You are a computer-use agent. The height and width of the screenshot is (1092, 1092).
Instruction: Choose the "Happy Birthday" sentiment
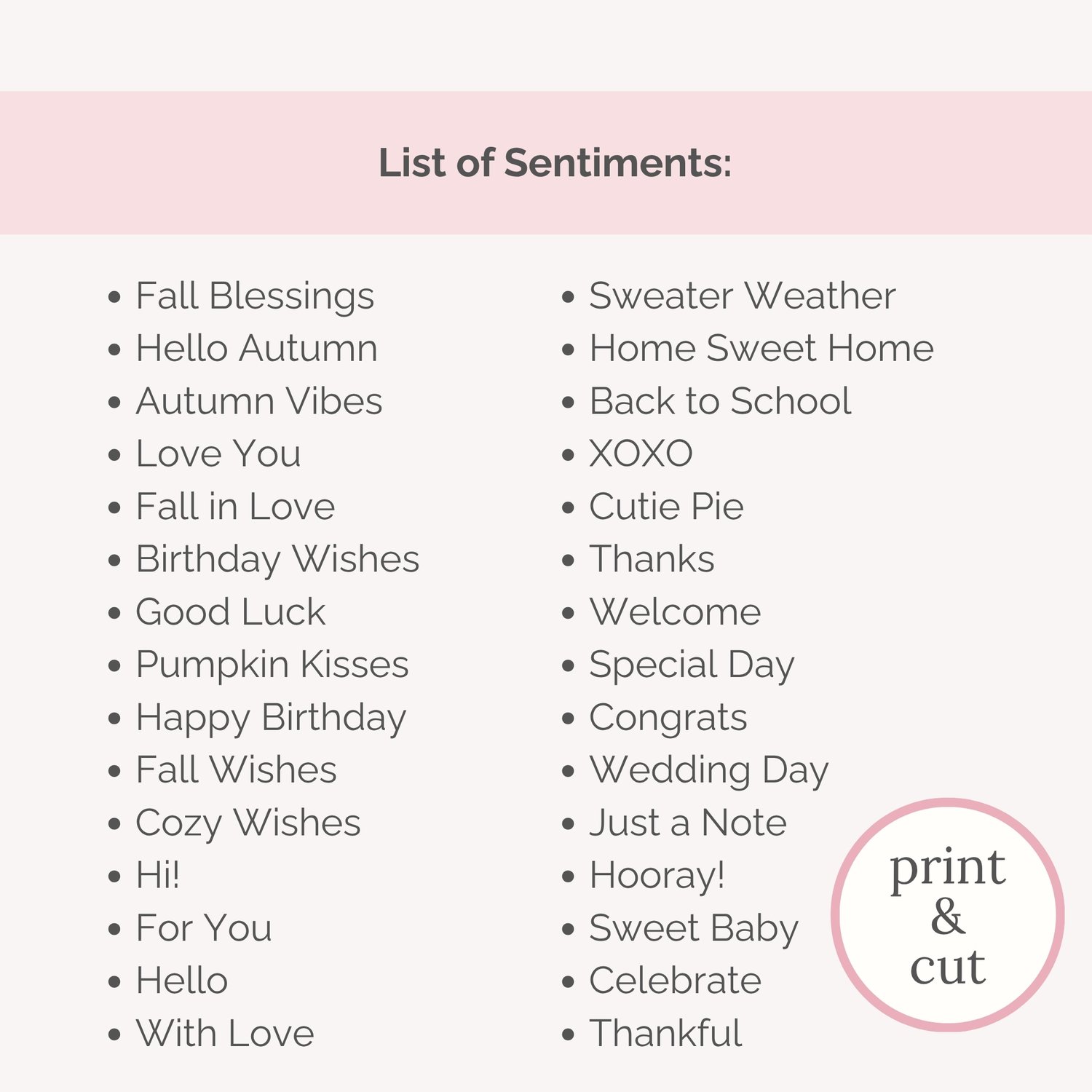coord(271,718)
